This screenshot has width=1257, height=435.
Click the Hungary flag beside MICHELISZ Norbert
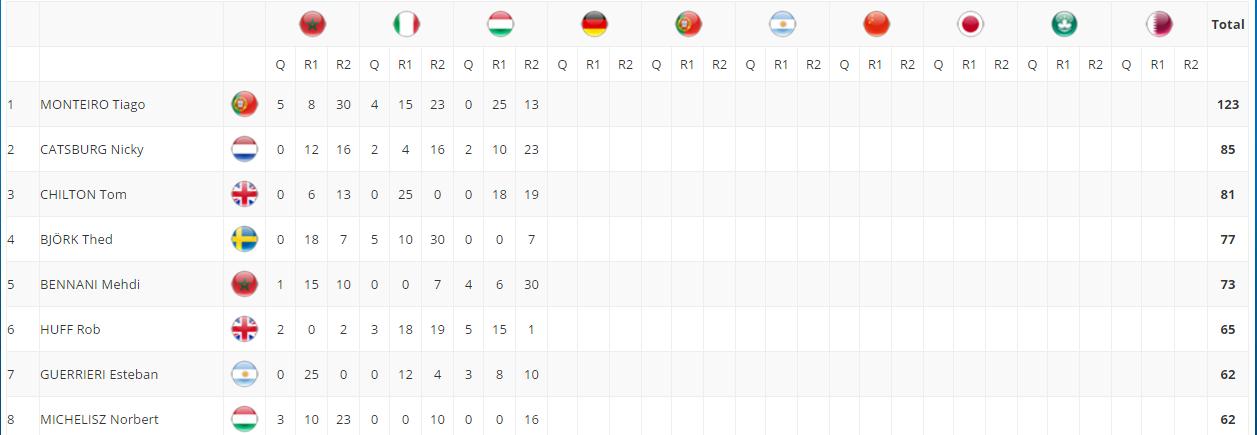point(244,420)
